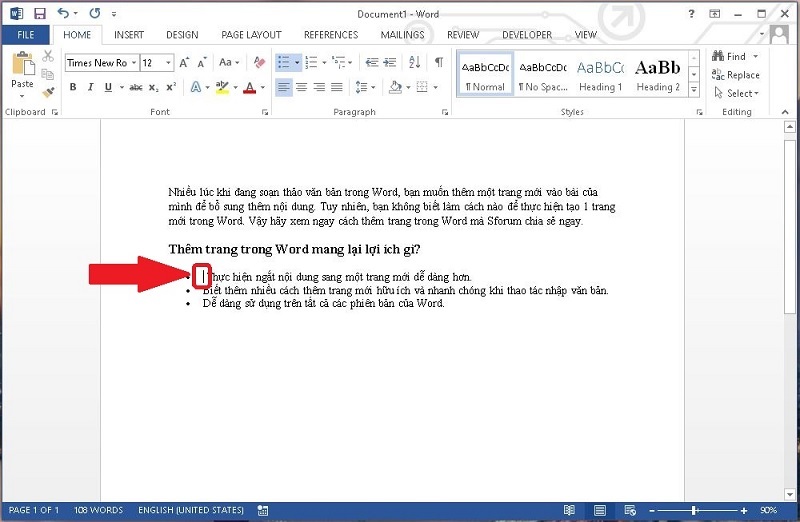Click the Grow Font icon
The image size is (800, 522).
pyautogui.click(x=184, y=62)
